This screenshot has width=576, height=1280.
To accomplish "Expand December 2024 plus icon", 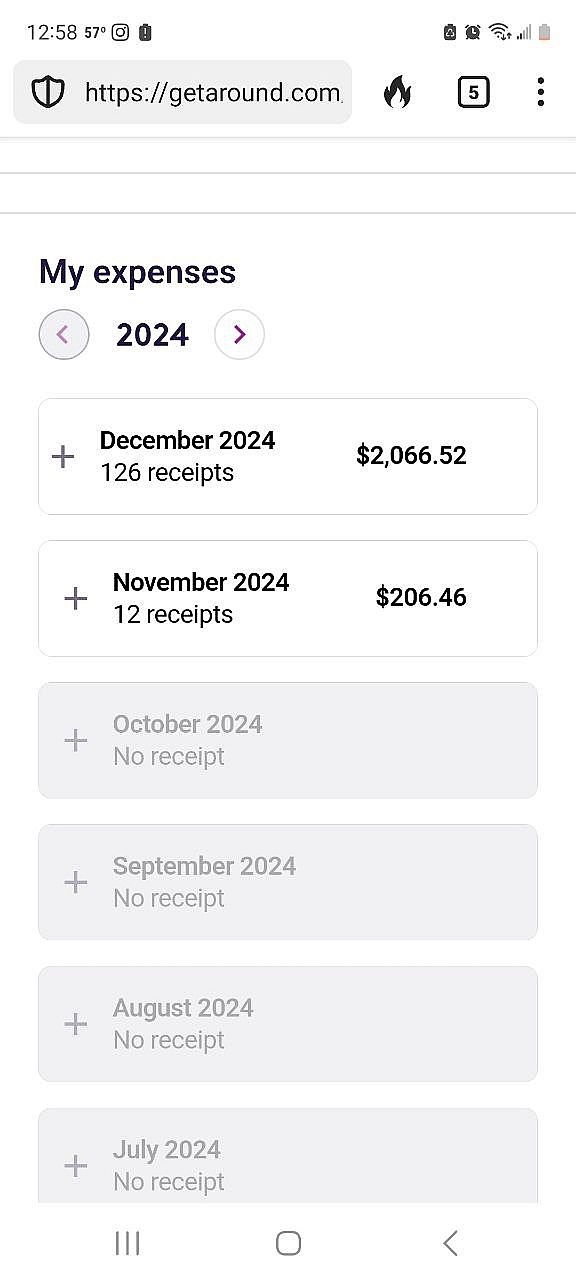I will 63,457.
